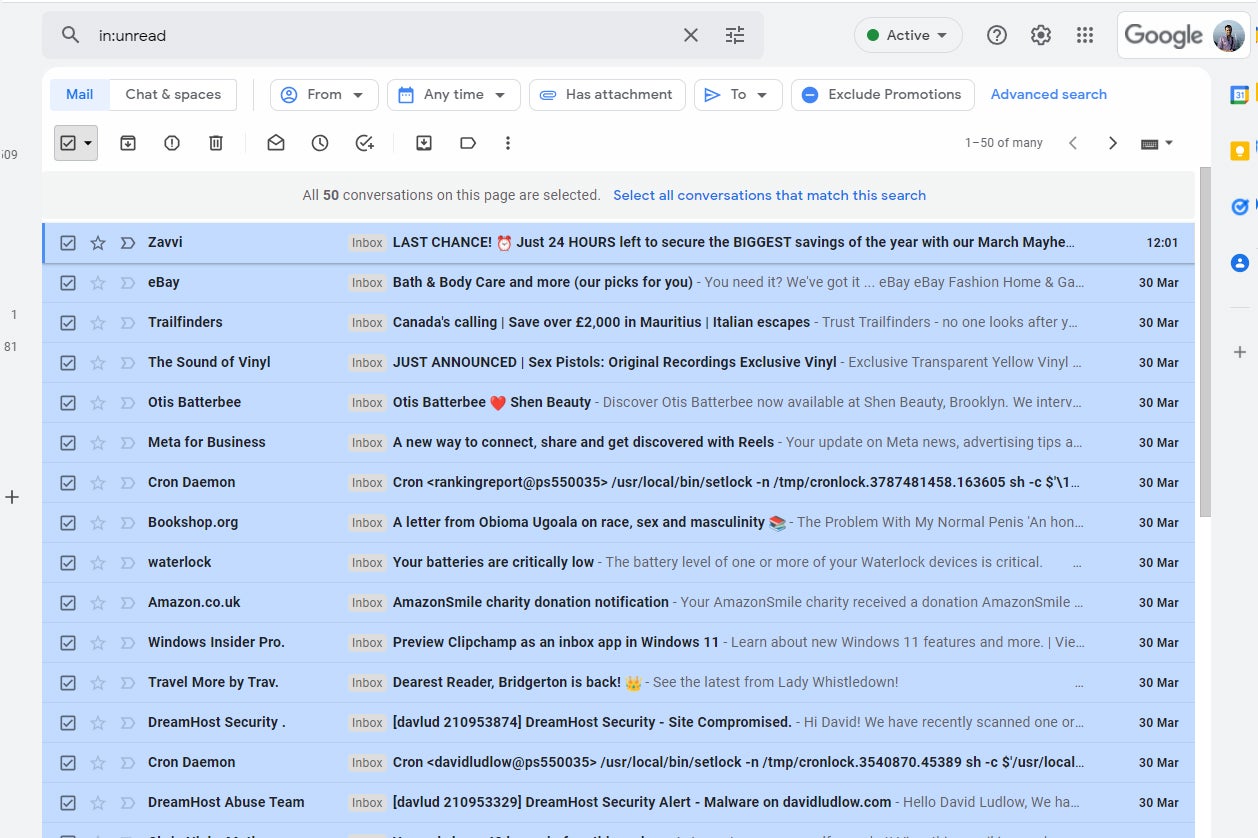The width and height of the screenshot is (1258, 838).
Task: Uncheck the Windows Insider Pro. checkbox
Action: [68, 643]
